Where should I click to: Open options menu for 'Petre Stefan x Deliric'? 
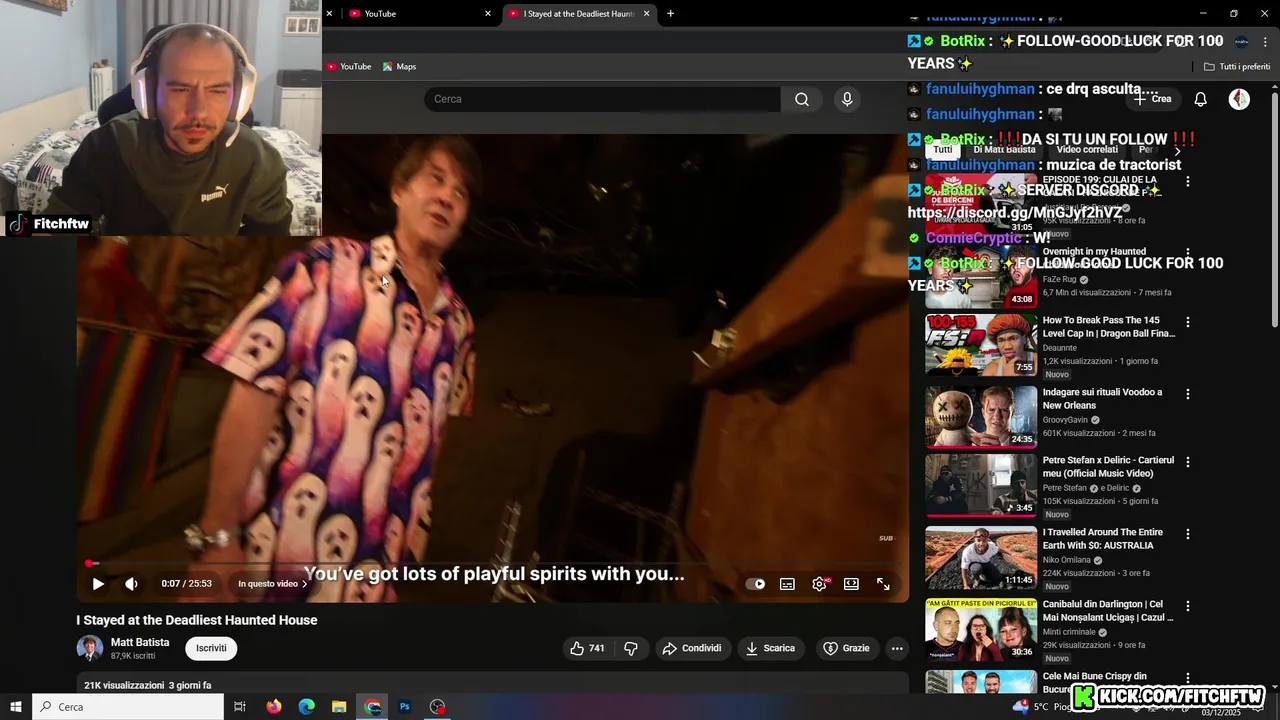[1188, 462]
